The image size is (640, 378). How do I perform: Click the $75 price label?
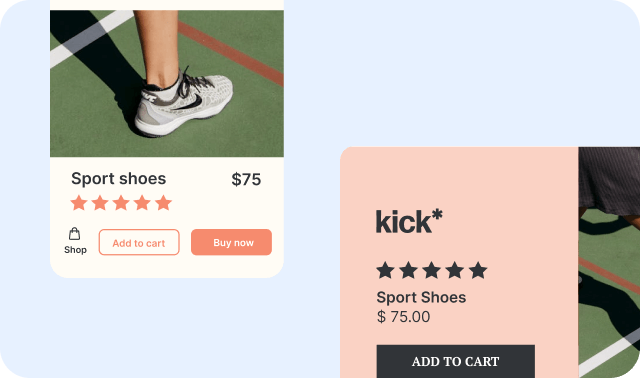246,179
